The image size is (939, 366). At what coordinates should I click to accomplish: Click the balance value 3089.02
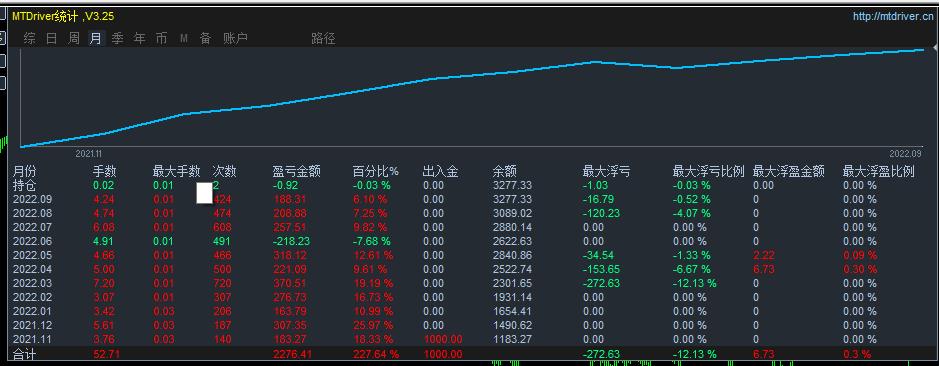[512, 213]
